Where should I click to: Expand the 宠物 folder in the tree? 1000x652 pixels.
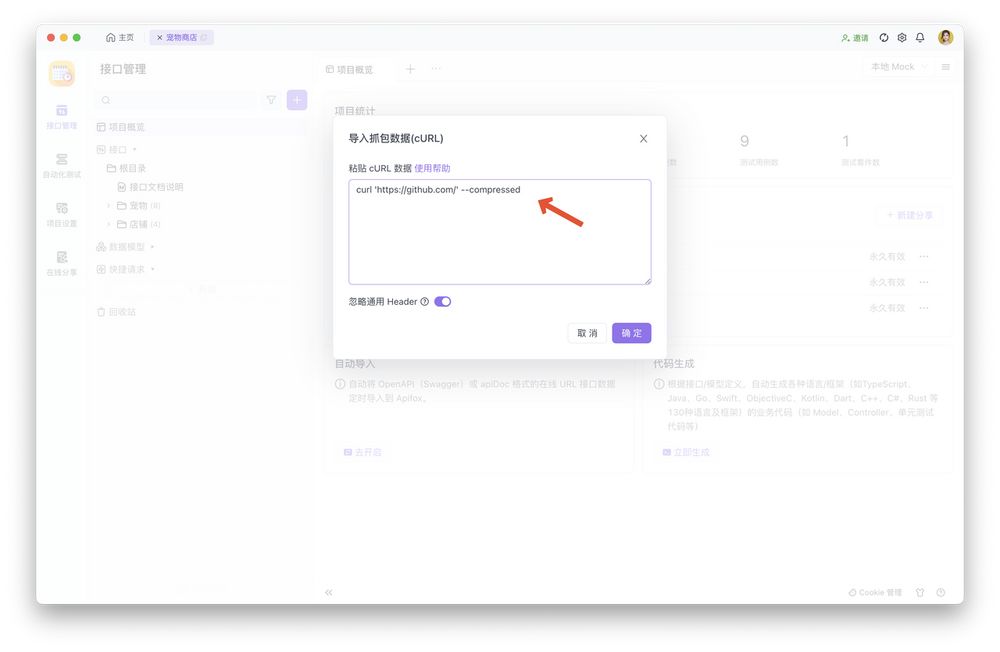(109, 206)
